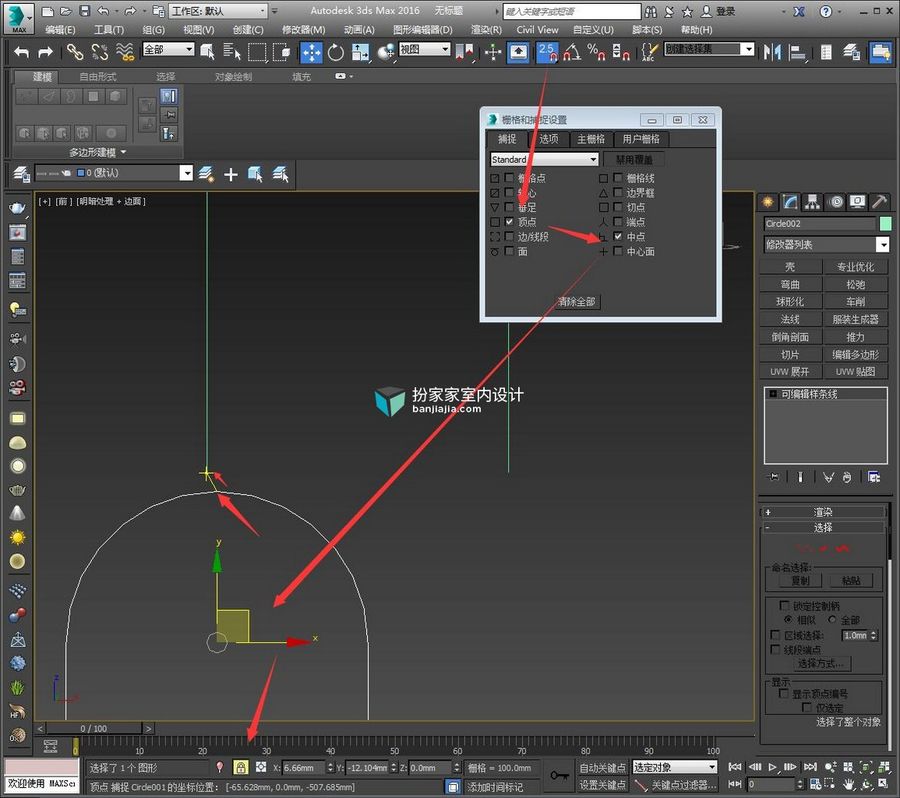Choose the Bind to Space Warp tool
This screenshot has height=798, width=900.
click(x=125, y=52)
